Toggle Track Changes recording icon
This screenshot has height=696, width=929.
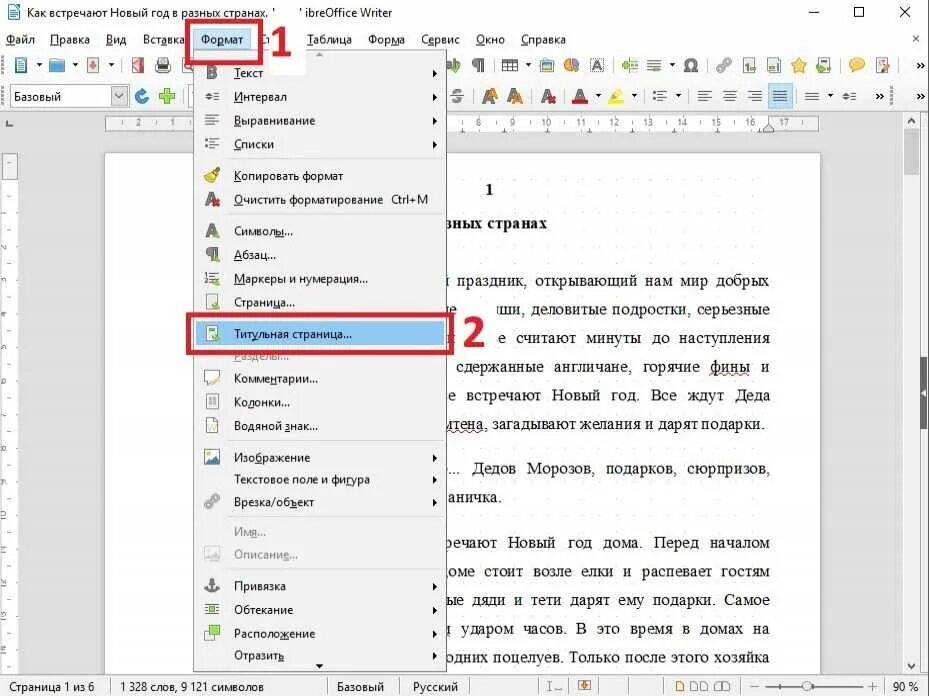(883, 65)
